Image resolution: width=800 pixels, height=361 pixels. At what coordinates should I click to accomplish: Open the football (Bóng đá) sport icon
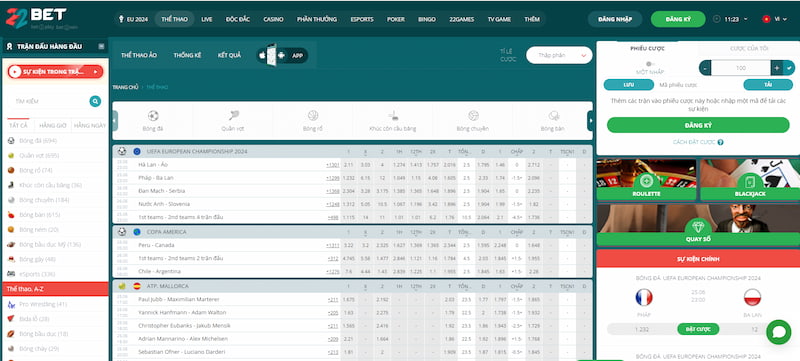(153, 116)
